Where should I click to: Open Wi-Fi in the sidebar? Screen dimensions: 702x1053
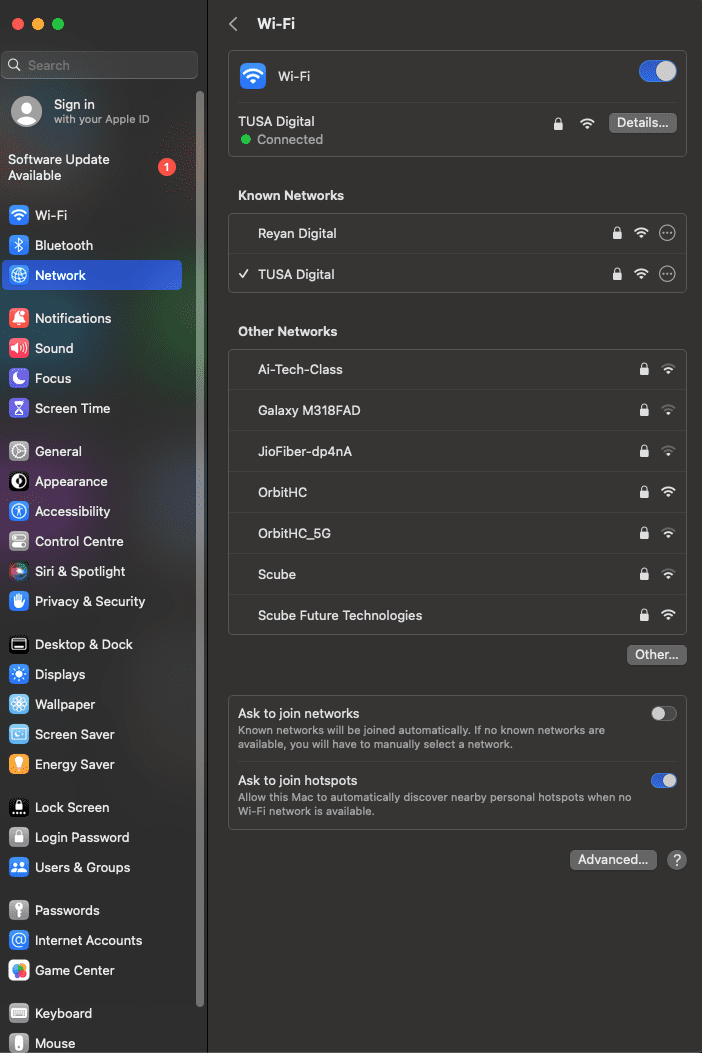point(92,215)
